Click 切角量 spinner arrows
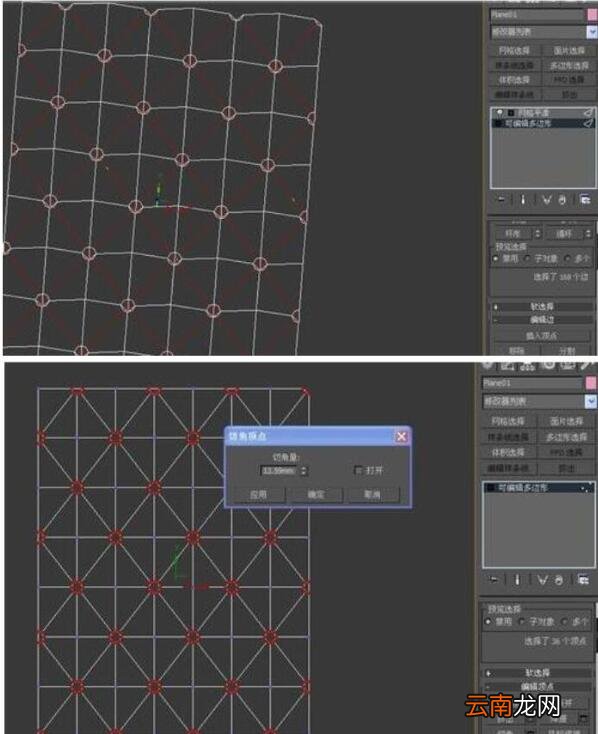Viewport: 598px width, 734px height. [303, 470]
